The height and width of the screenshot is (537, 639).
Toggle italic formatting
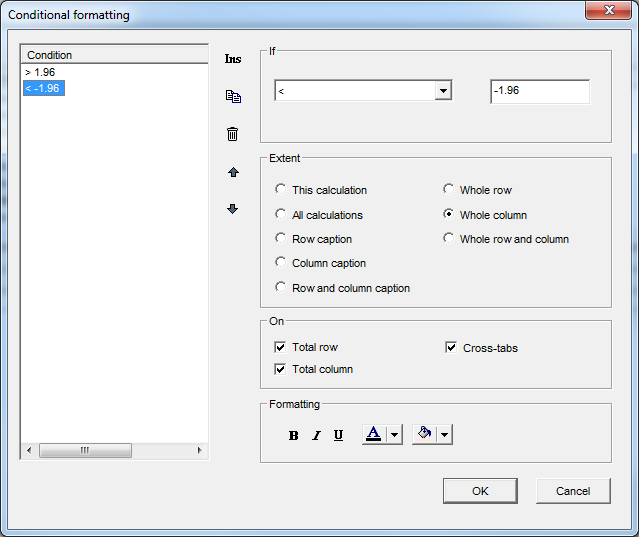316,435
